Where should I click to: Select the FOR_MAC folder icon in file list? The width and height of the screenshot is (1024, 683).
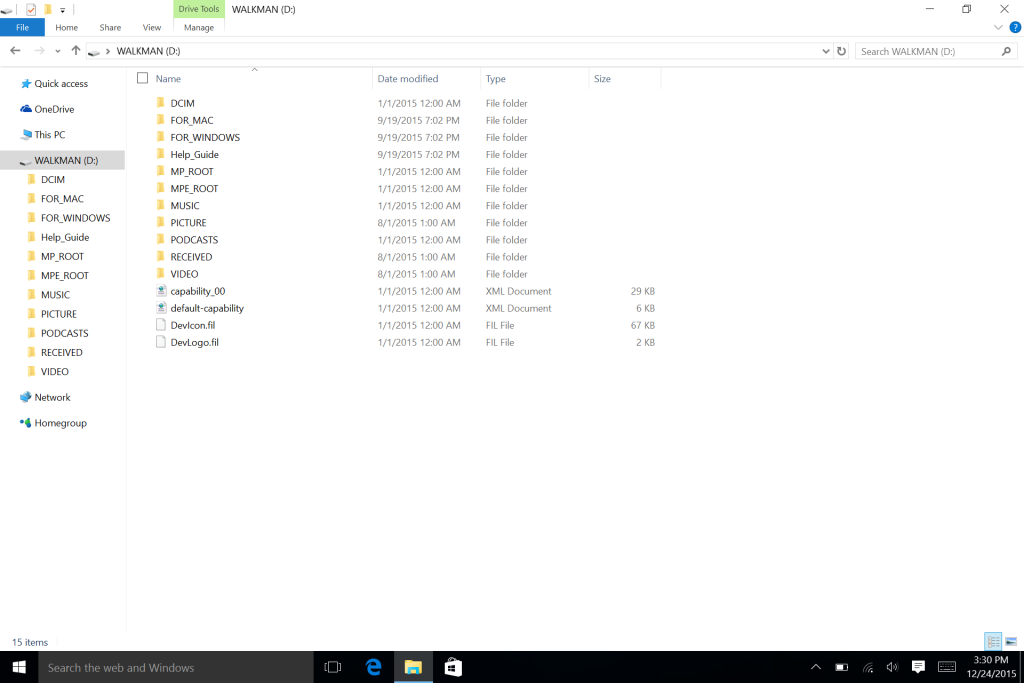[161, 119]
